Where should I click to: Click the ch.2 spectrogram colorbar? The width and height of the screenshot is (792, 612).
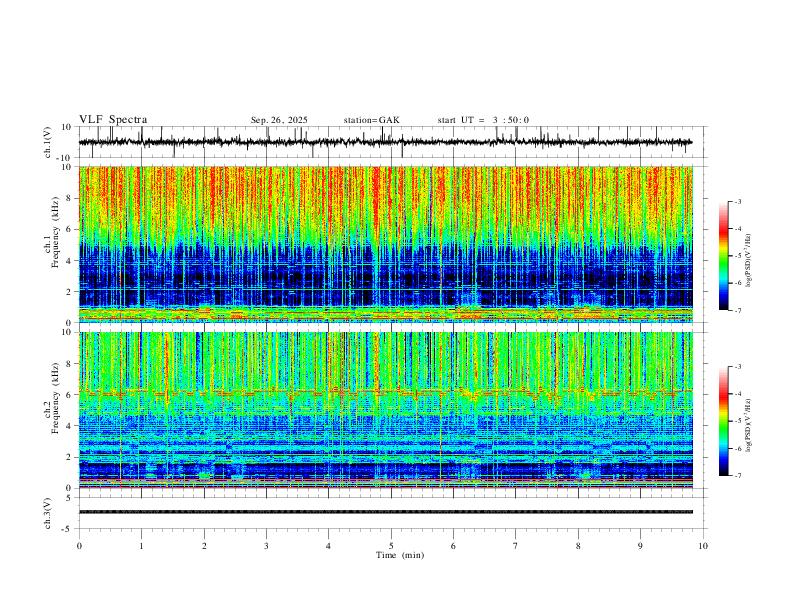[723, 421]
